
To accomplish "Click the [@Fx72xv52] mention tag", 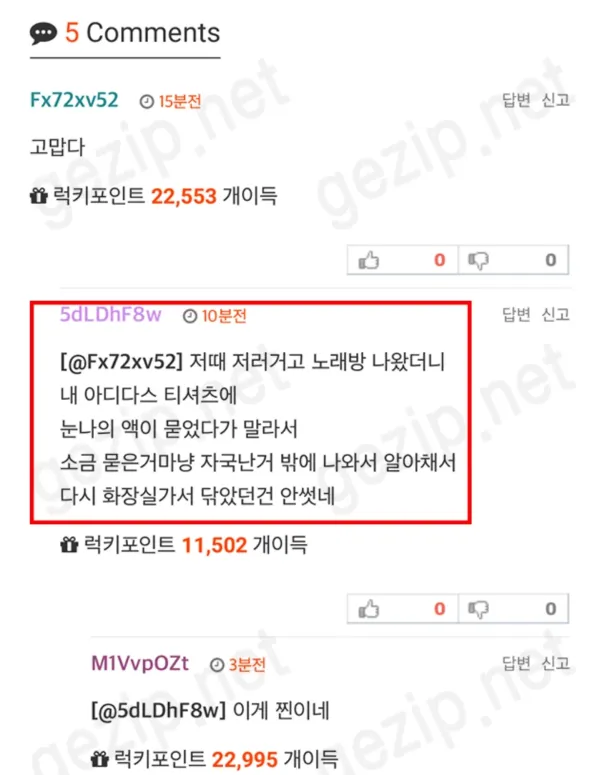I will [122, 362].
